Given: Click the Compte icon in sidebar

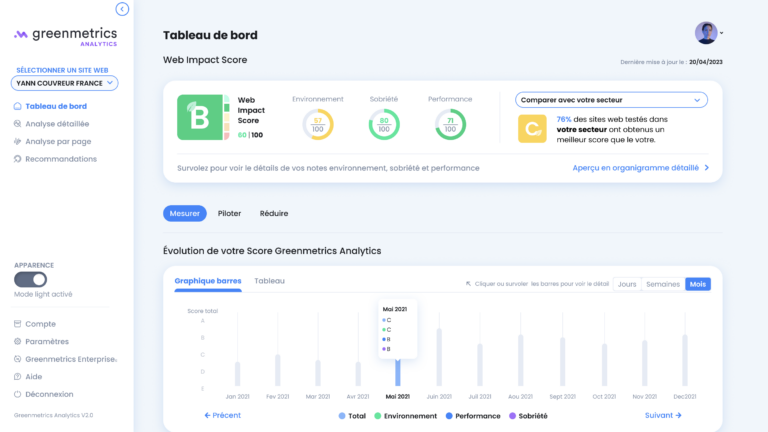Looking at the screenshot, I should tap(18, 324).
